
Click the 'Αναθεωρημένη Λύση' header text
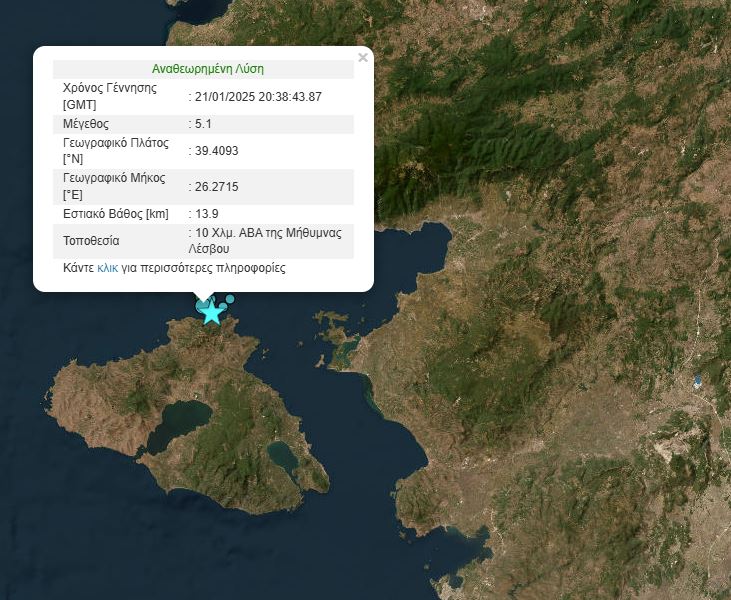pyautogui.click(x=208, y=69)
